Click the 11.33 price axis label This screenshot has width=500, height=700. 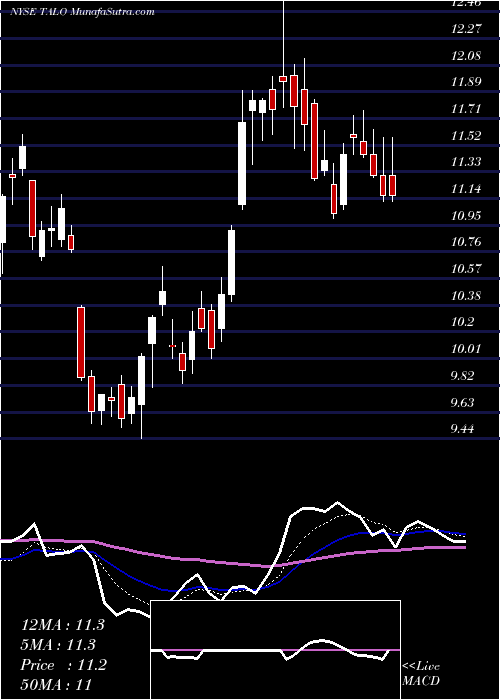(x=466, y=162)
